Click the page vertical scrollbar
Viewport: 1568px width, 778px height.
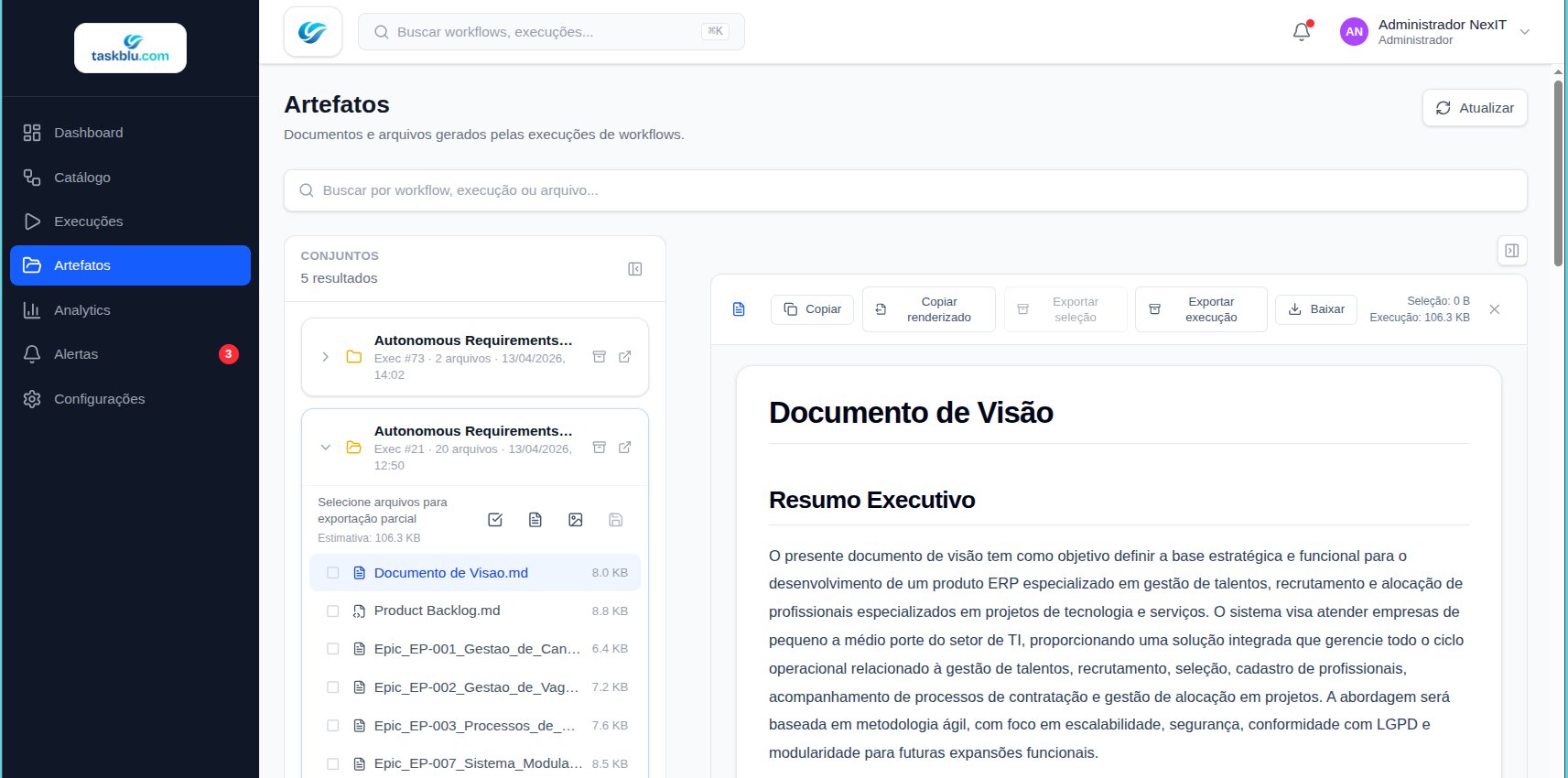[x=1558, y=174]
